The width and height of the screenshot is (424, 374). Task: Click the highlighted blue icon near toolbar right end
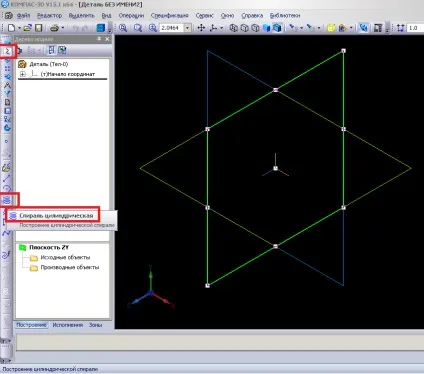363,28
